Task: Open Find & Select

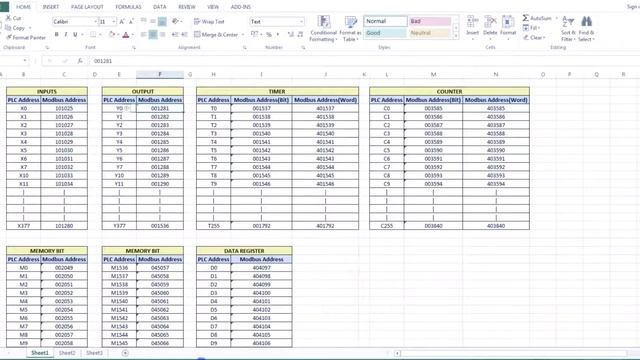Action: 587,29
